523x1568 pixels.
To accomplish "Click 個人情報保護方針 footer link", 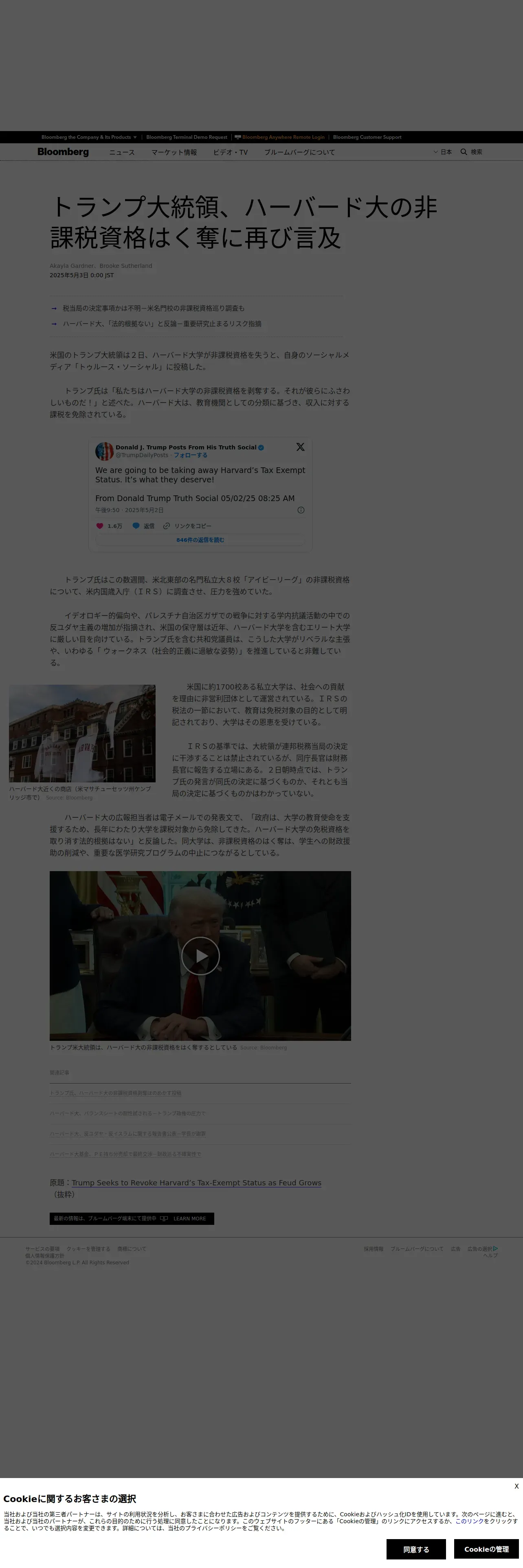I will click(x=44, y=1256).
